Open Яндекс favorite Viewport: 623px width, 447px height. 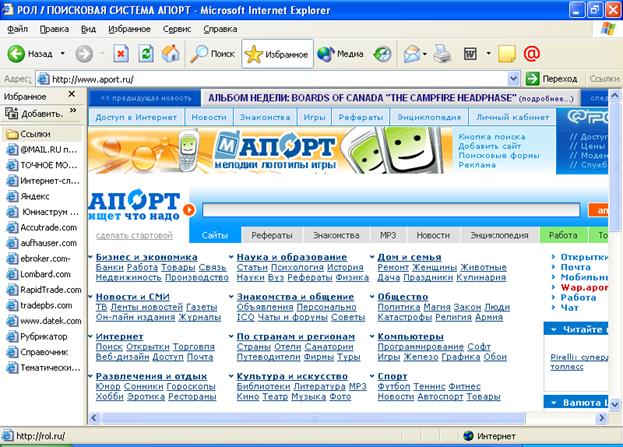(28, 196)
